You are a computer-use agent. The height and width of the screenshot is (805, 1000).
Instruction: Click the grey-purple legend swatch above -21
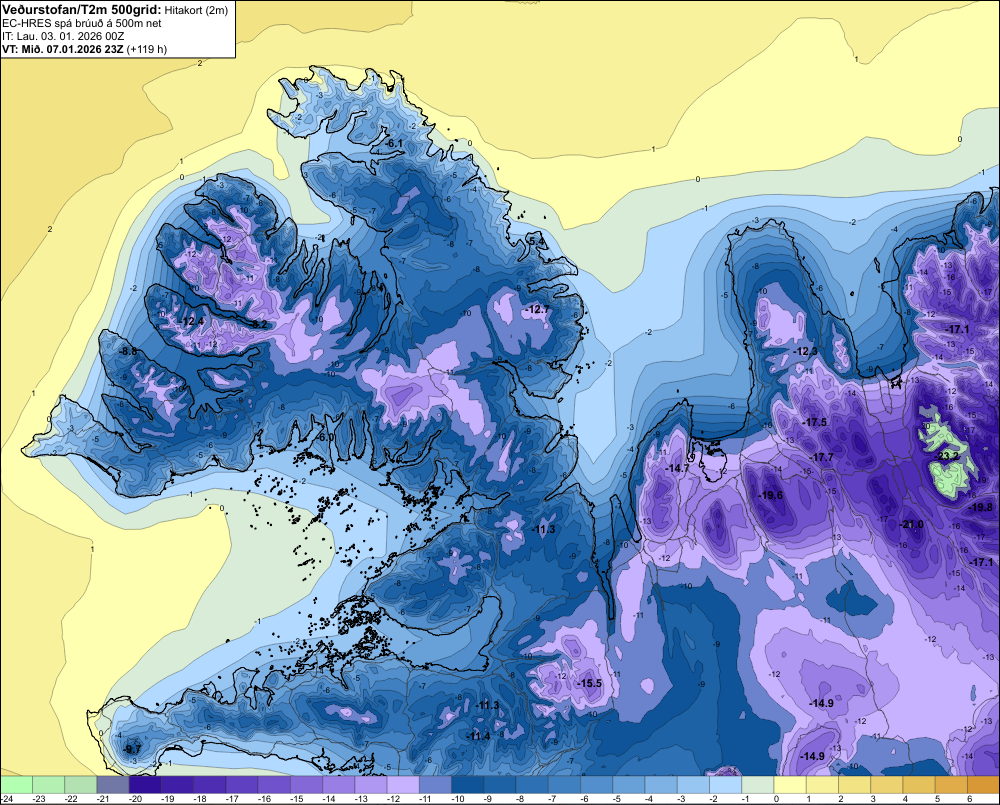pos(113,784)
